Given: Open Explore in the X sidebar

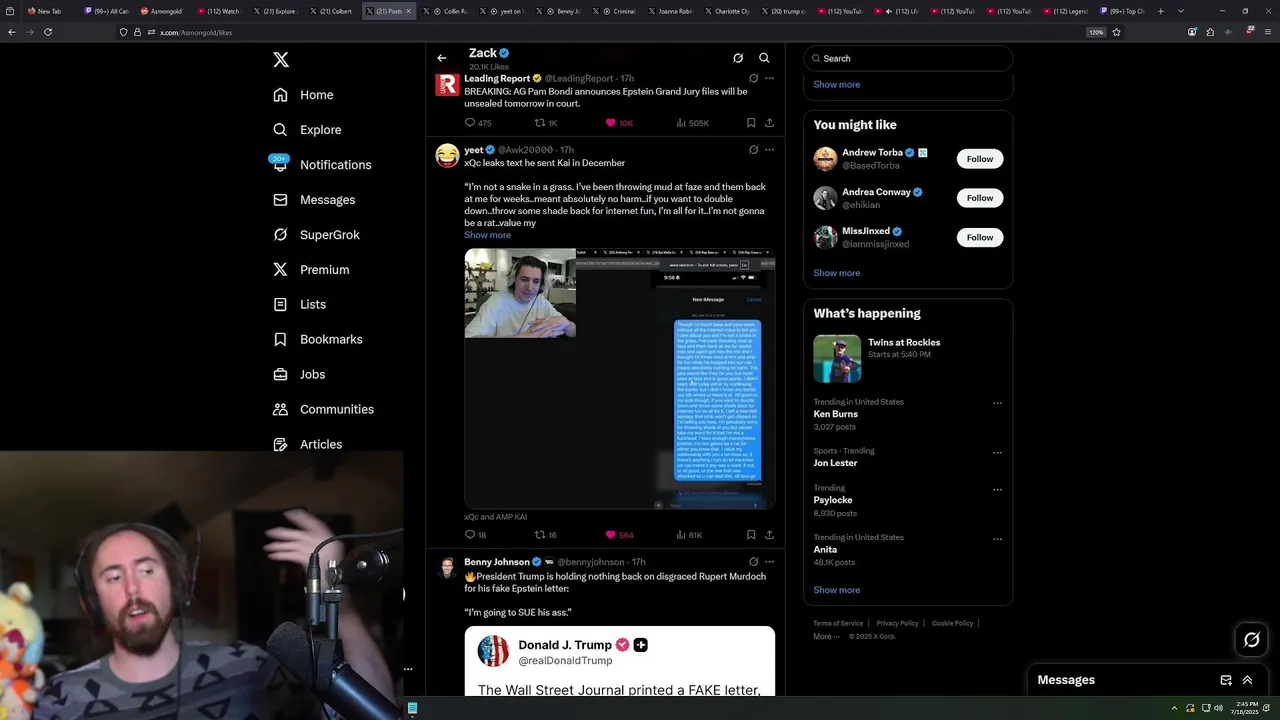Looking at the screenshot, I should tap(307, 130).
